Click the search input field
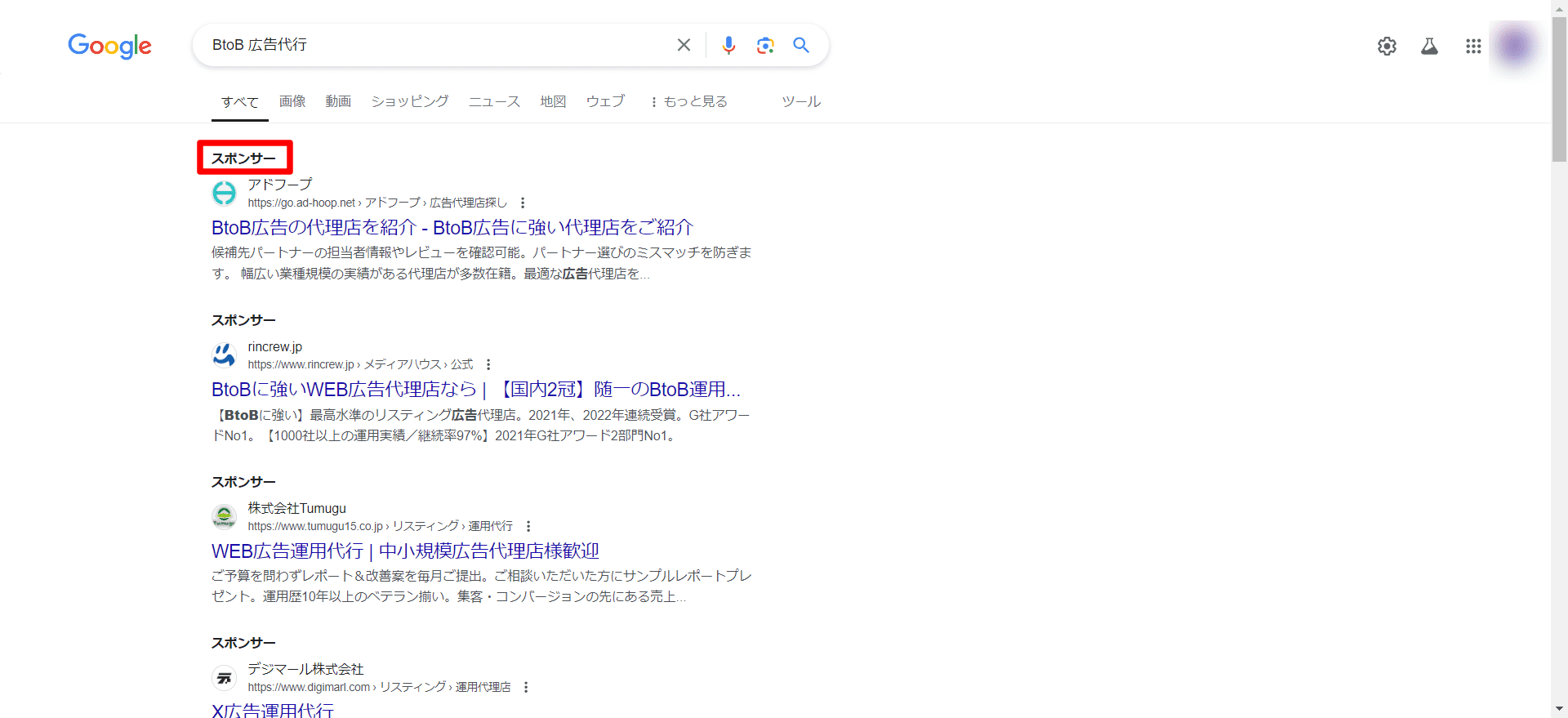1568x718 pixels. coord(437,45)
